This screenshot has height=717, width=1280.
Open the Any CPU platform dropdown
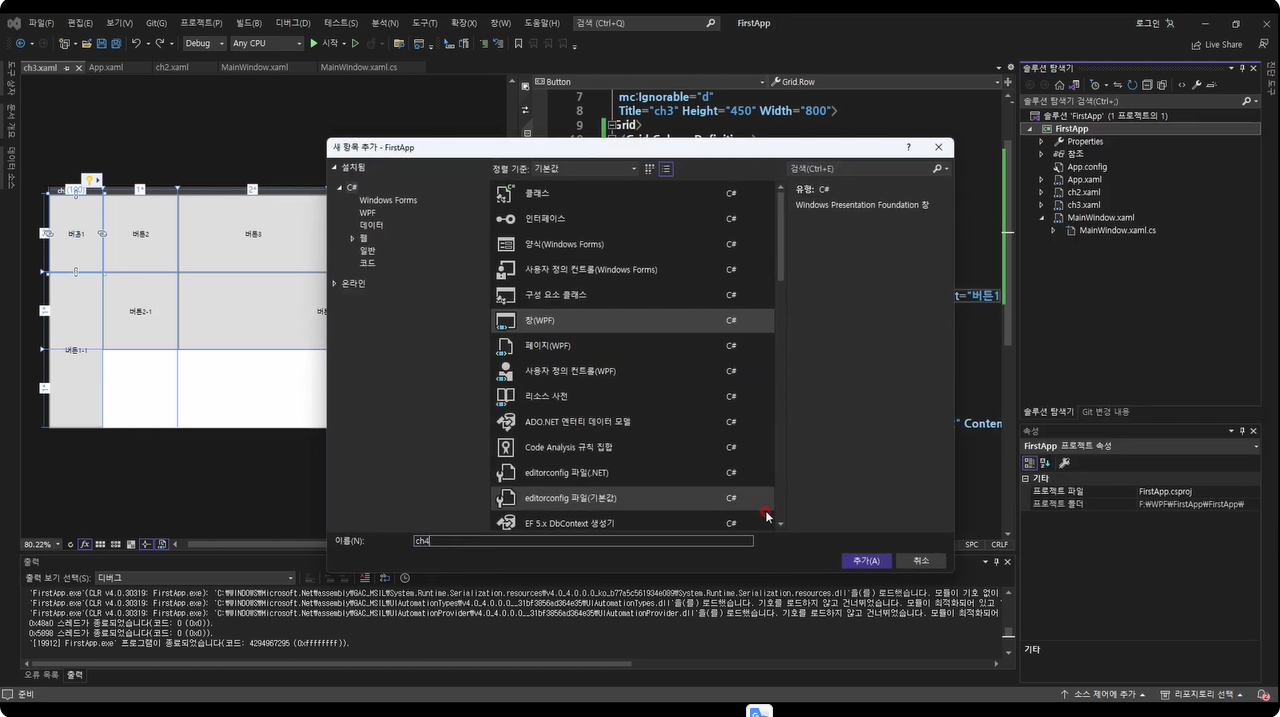(x=266, y=44)
